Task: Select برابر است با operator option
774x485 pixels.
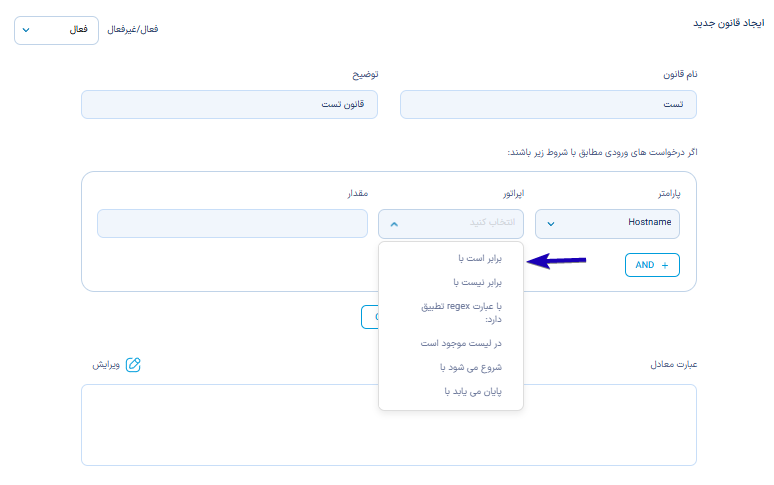Action: pos(480,259)
